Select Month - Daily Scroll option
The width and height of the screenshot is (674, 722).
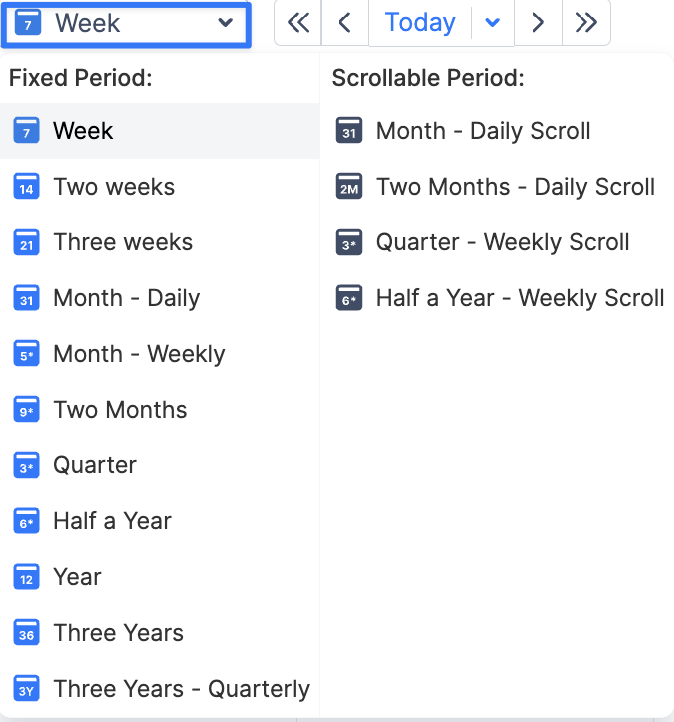(483, 131)
